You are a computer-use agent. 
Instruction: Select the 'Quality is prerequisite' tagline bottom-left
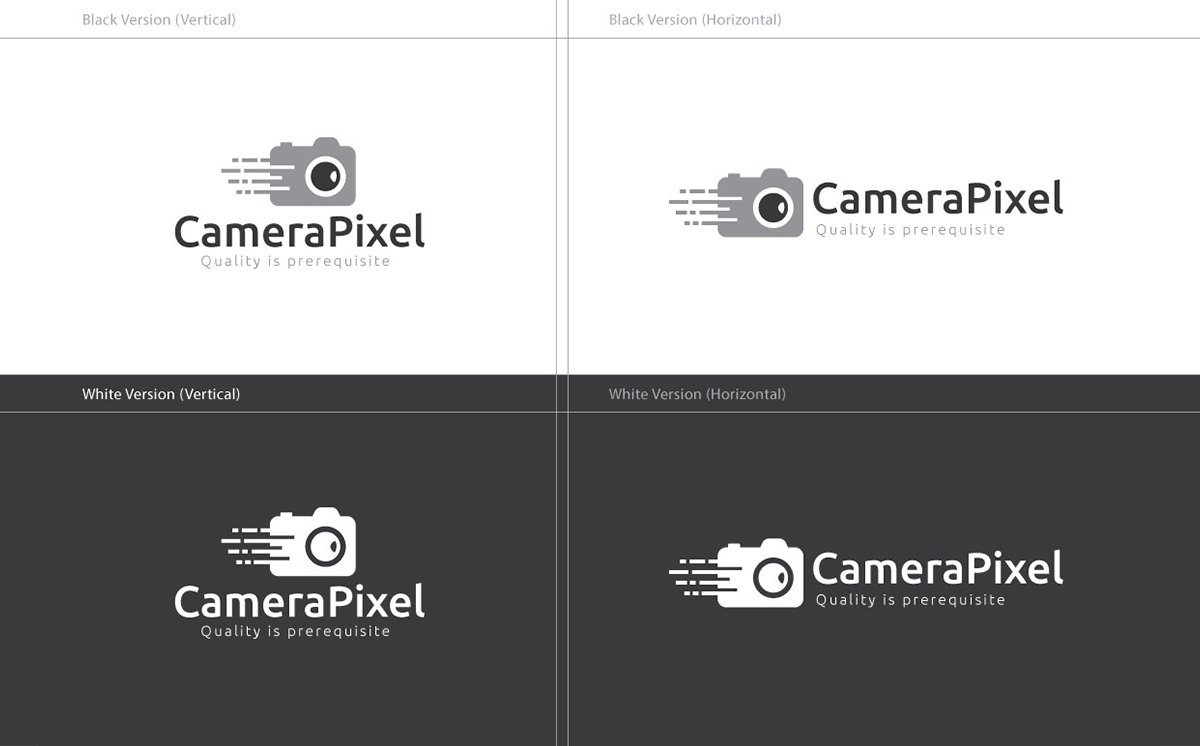pos(297,630)
